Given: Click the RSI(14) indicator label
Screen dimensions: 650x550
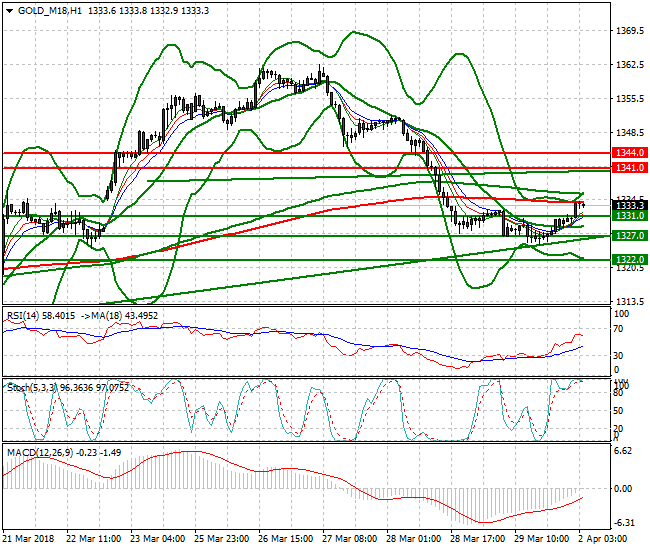Looking at the screenshot, I should pos(23,316).
